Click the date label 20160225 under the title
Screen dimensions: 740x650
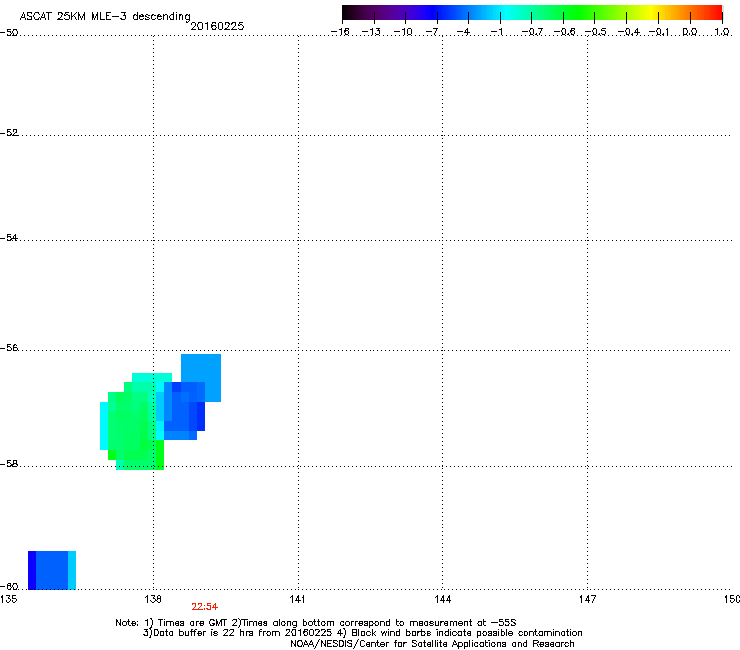coord(217,26)
